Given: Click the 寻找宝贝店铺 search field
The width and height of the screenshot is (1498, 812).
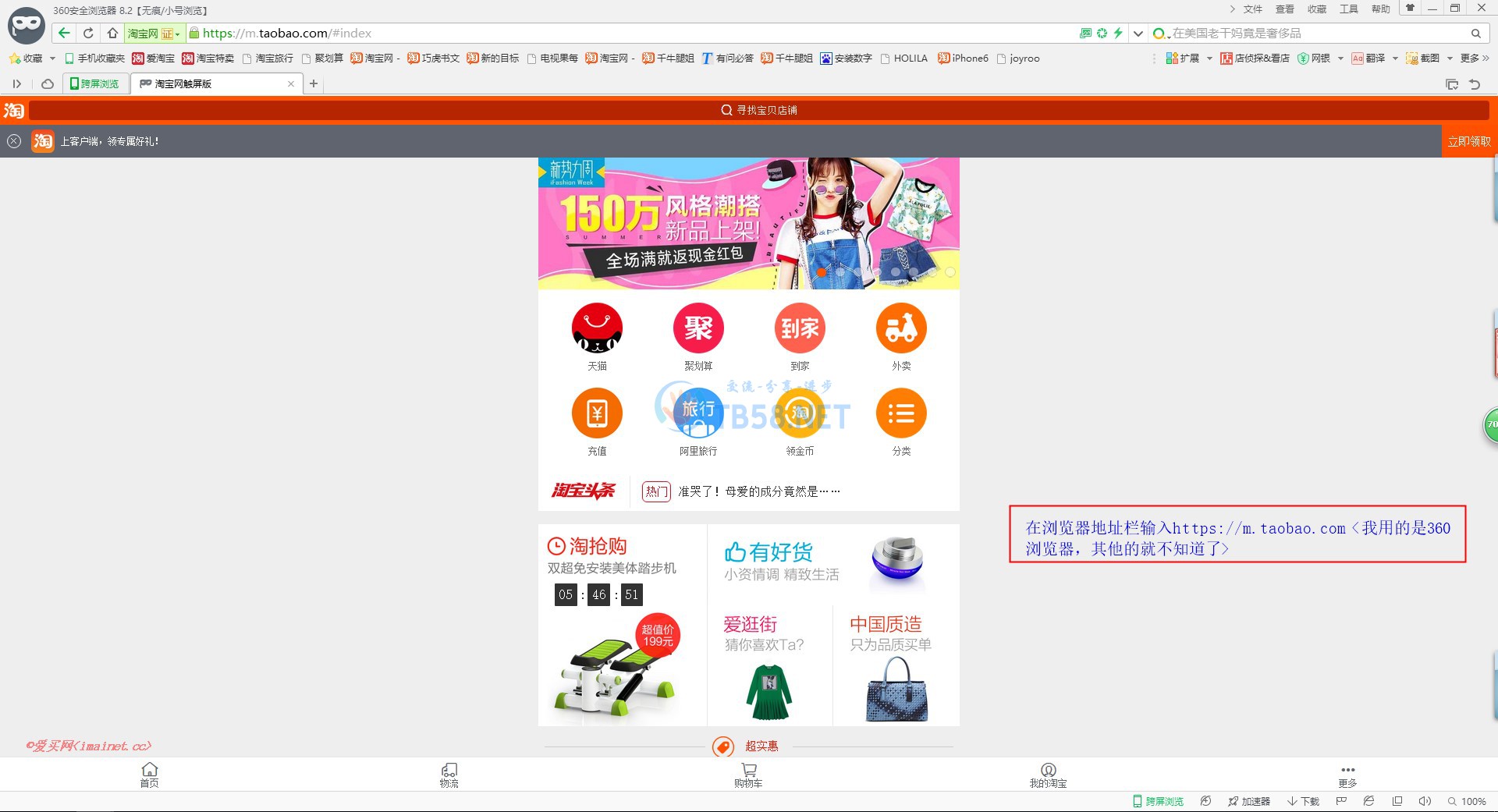Looking at the screenshot, I should [759, 110].
